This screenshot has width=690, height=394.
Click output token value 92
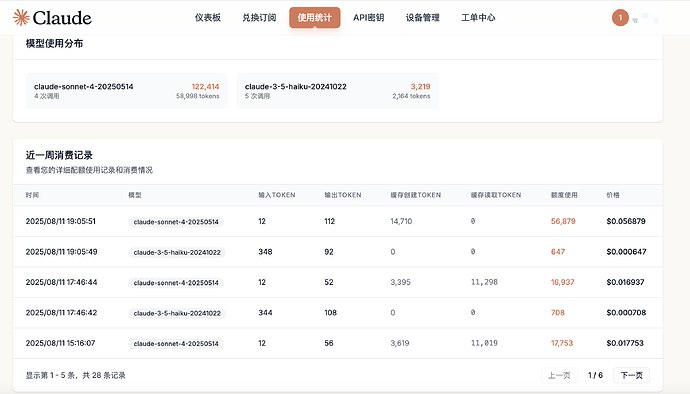(329, 252)
